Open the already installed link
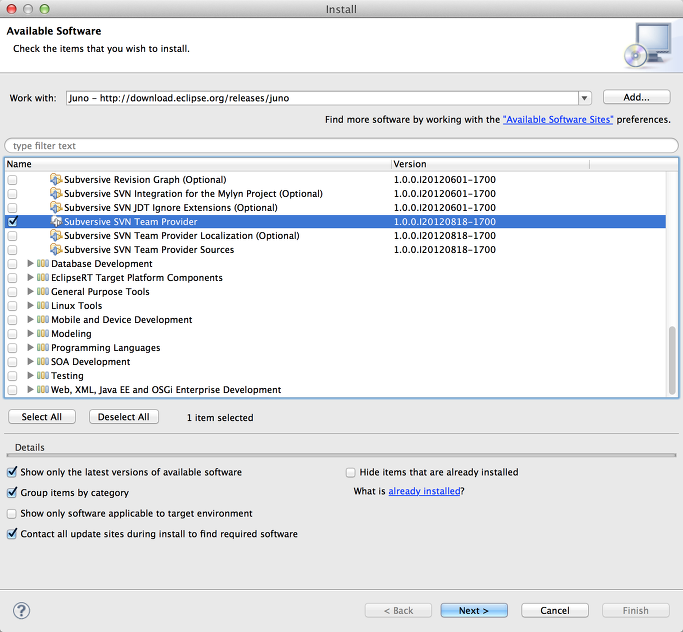The width and height of the screenshot is (683, 632). click(424, 491)
